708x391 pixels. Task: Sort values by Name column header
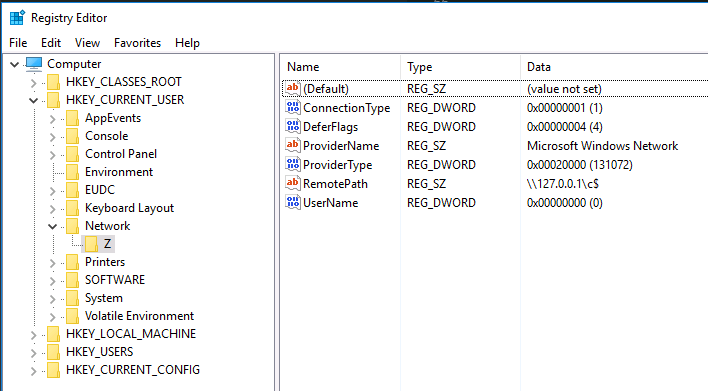coord(341,67)
